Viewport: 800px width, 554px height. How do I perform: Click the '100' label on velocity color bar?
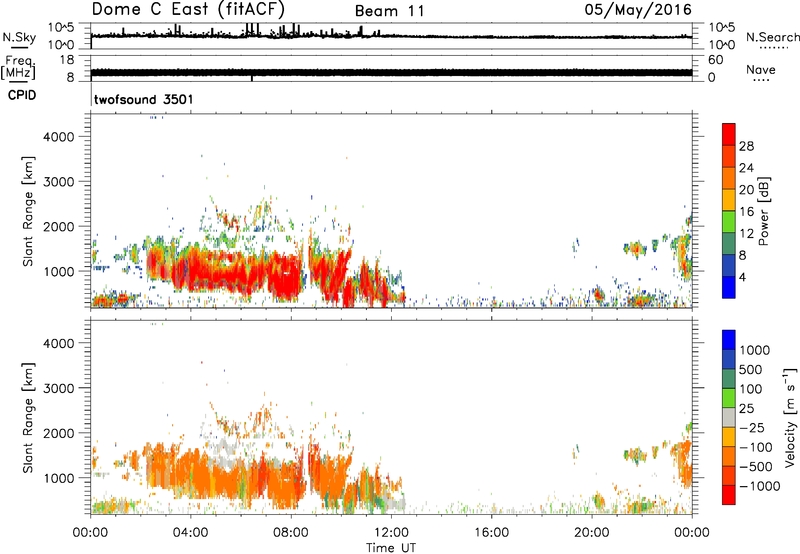(751, 389)
